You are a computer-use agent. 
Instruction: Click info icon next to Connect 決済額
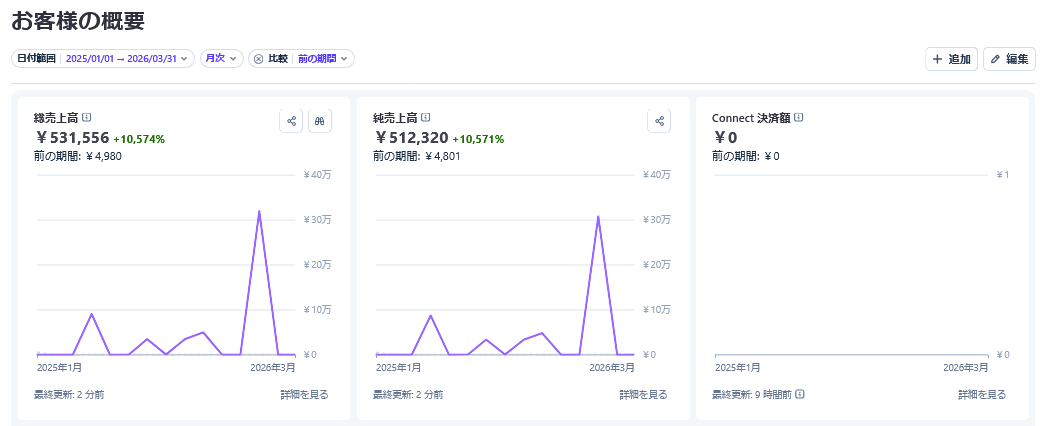coord(798,117)
